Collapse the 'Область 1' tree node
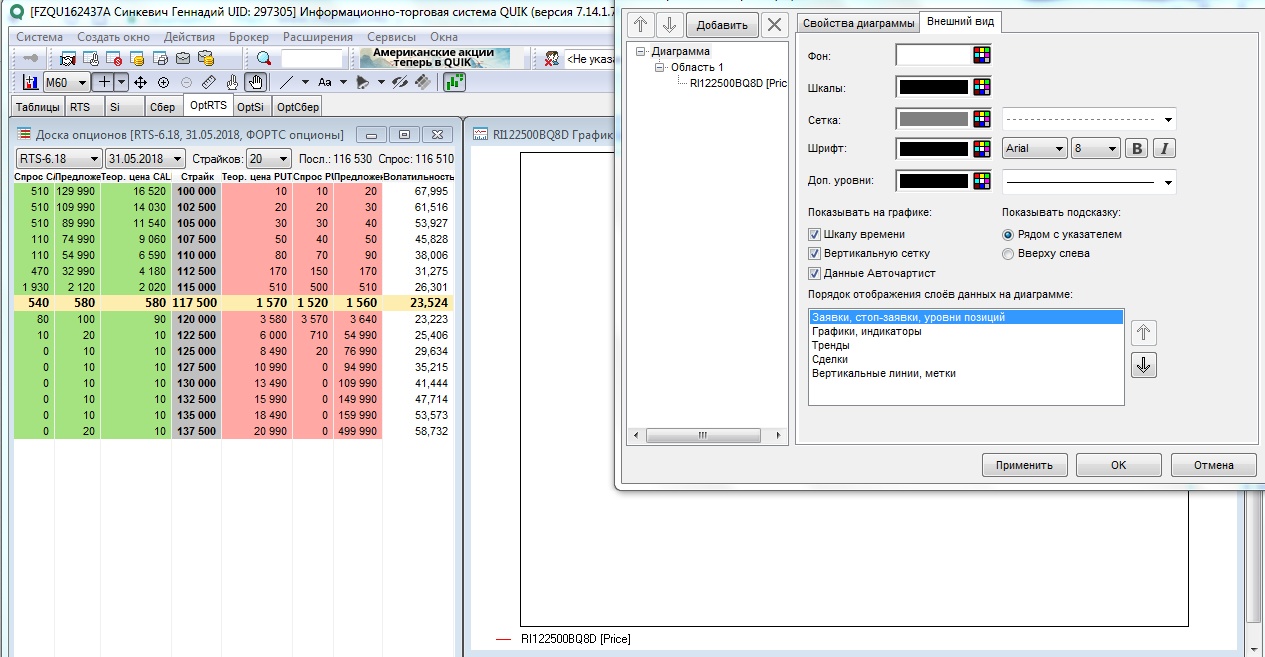Image resolution: width=1265 pixels, height=657 pixels. click(660, 67)
